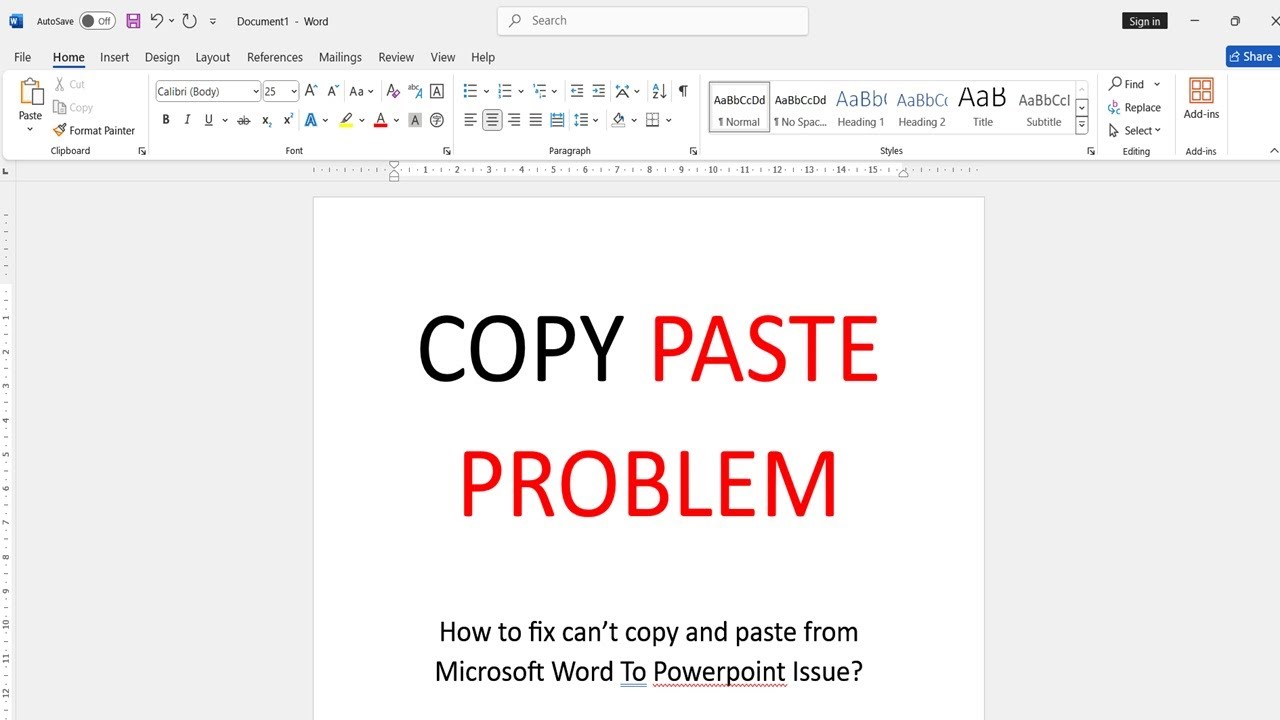Switch to the Review tab
The height and width of the screenshot is (720, 1280).
pos(396,57)
